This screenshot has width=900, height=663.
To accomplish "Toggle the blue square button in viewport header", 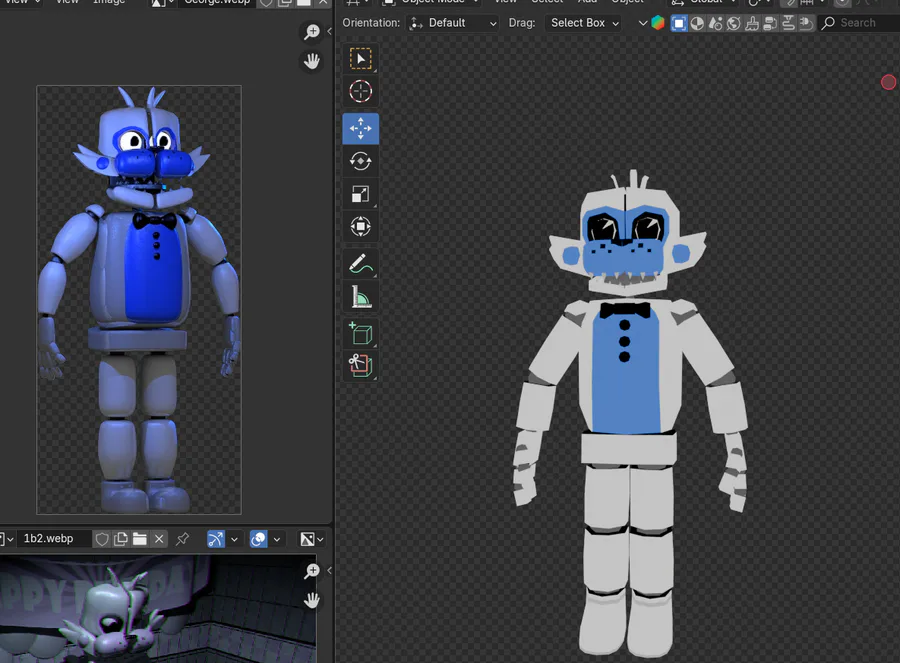I will [x=679, y=24].
